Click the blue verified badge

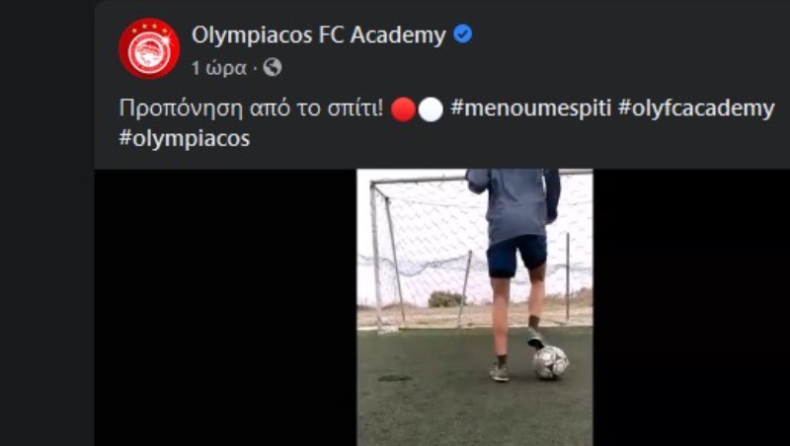[463, 35]
